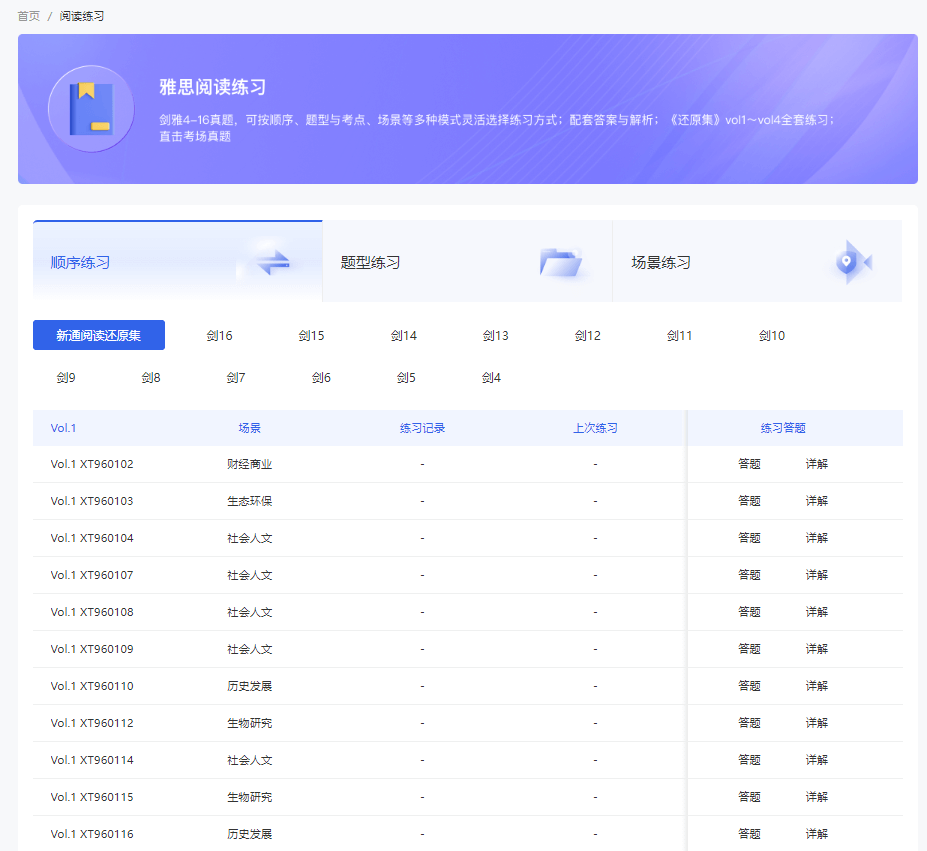The image size is (927, 851).
Task: Select the 剑13 book
Action: (x=495, y=335)
